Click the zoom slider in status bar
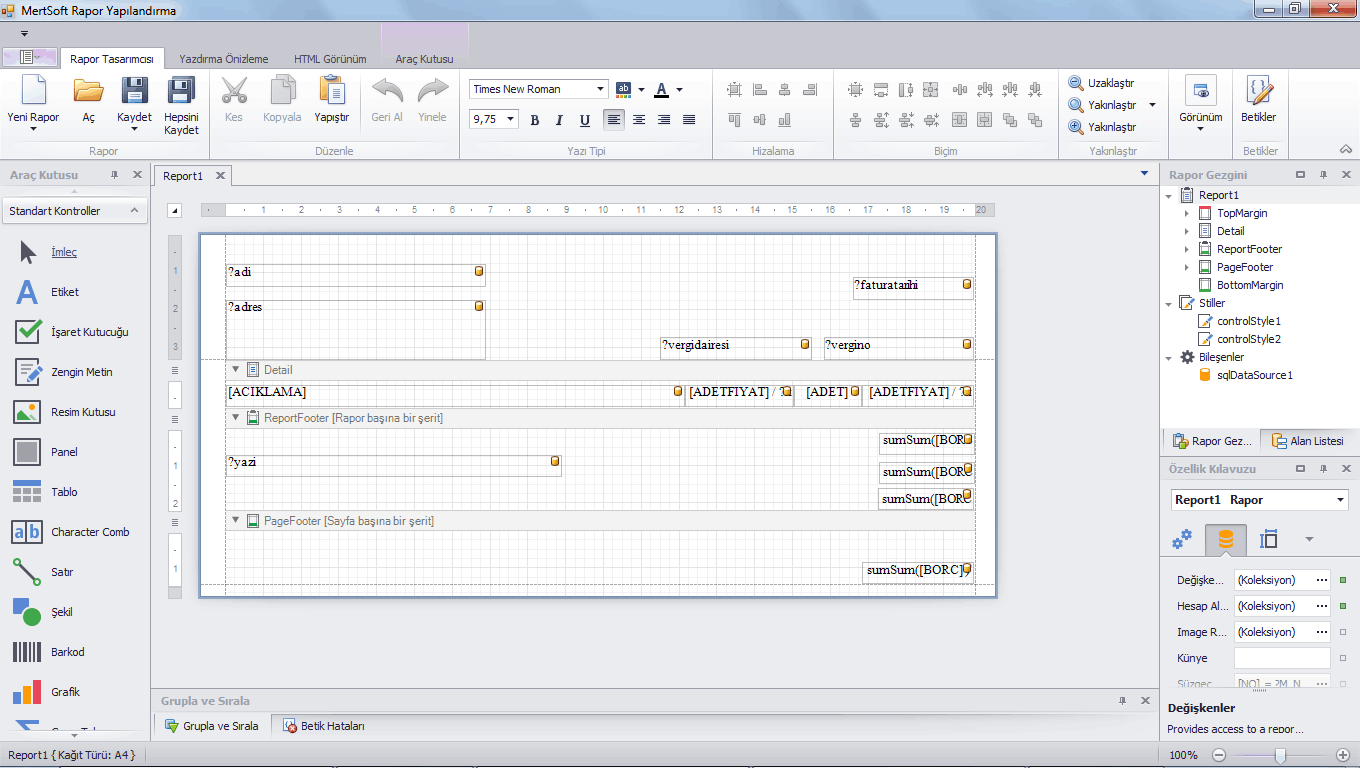This screenshot has height=768, width=1360. point(1279,755)
